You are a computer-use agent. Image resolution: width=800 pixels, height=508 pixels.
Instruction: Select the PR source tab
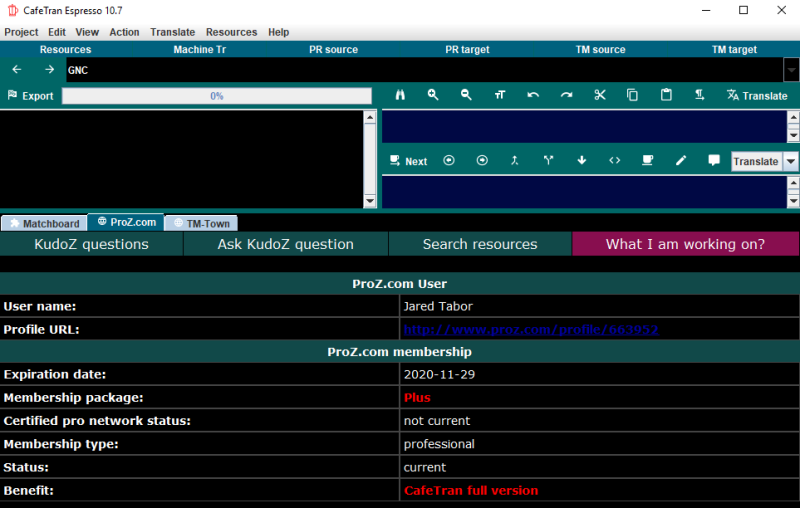[x=333, y=49]
